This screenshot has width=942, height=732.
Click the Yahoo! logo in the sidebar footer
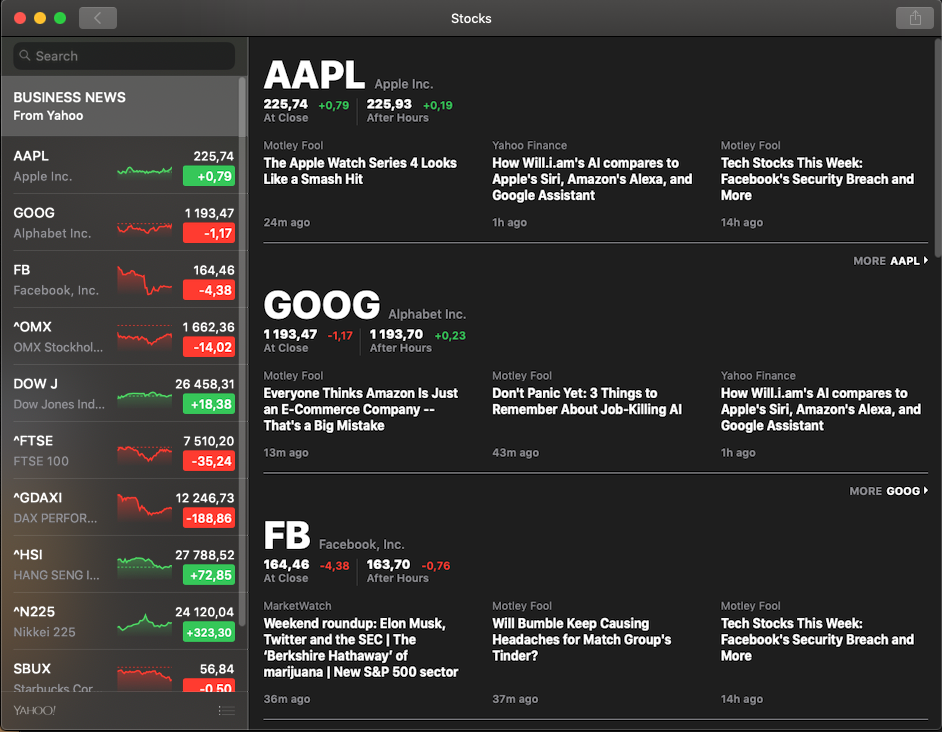click(35, 710)
